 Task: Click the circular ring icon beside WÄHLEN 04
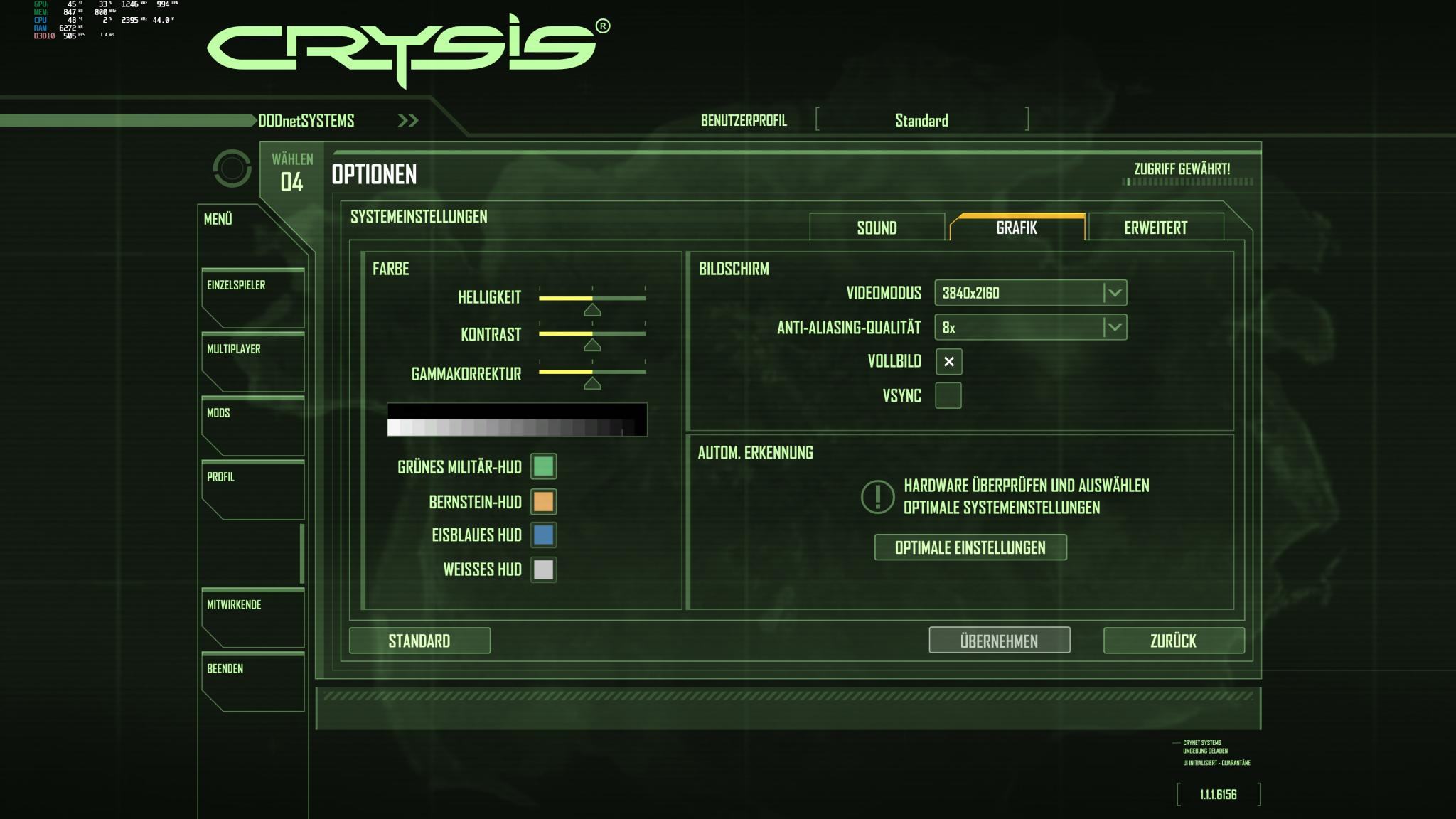(232, 168)
